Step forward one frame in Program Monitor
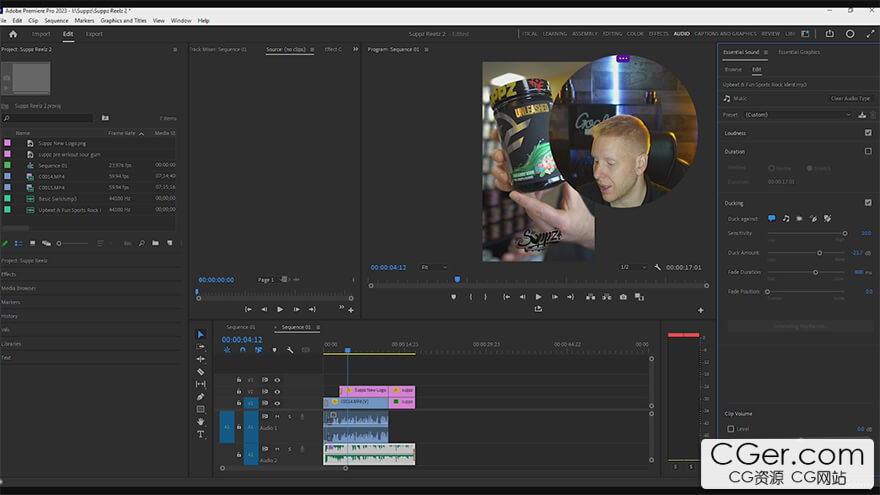The image size is (880, 495). click(x=554, y=297)
